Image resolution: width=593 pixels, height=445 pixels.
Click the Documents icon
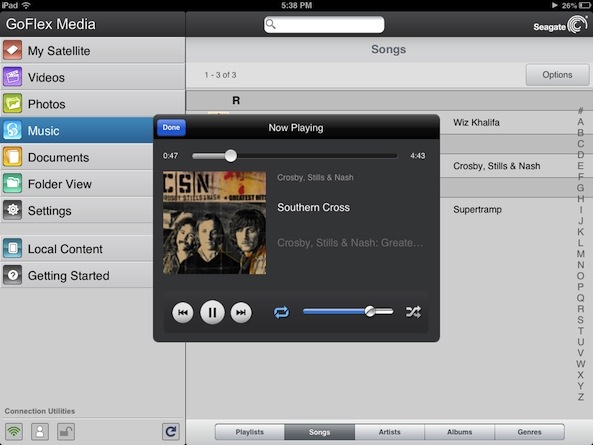tap(12, 157)
